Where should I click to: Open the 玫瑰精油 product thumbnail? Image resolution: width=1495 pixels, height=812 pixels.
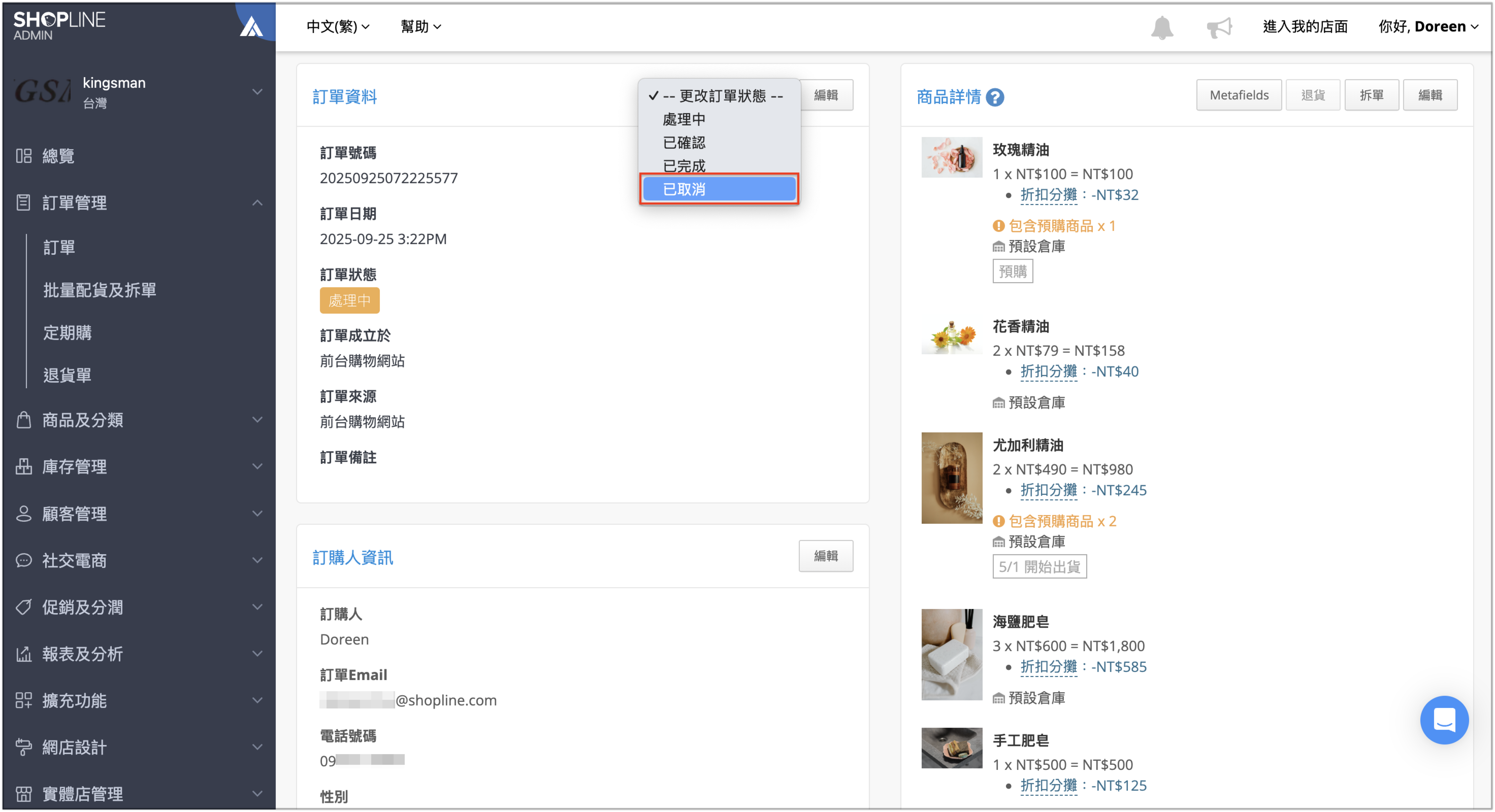(x=952, y=157)
